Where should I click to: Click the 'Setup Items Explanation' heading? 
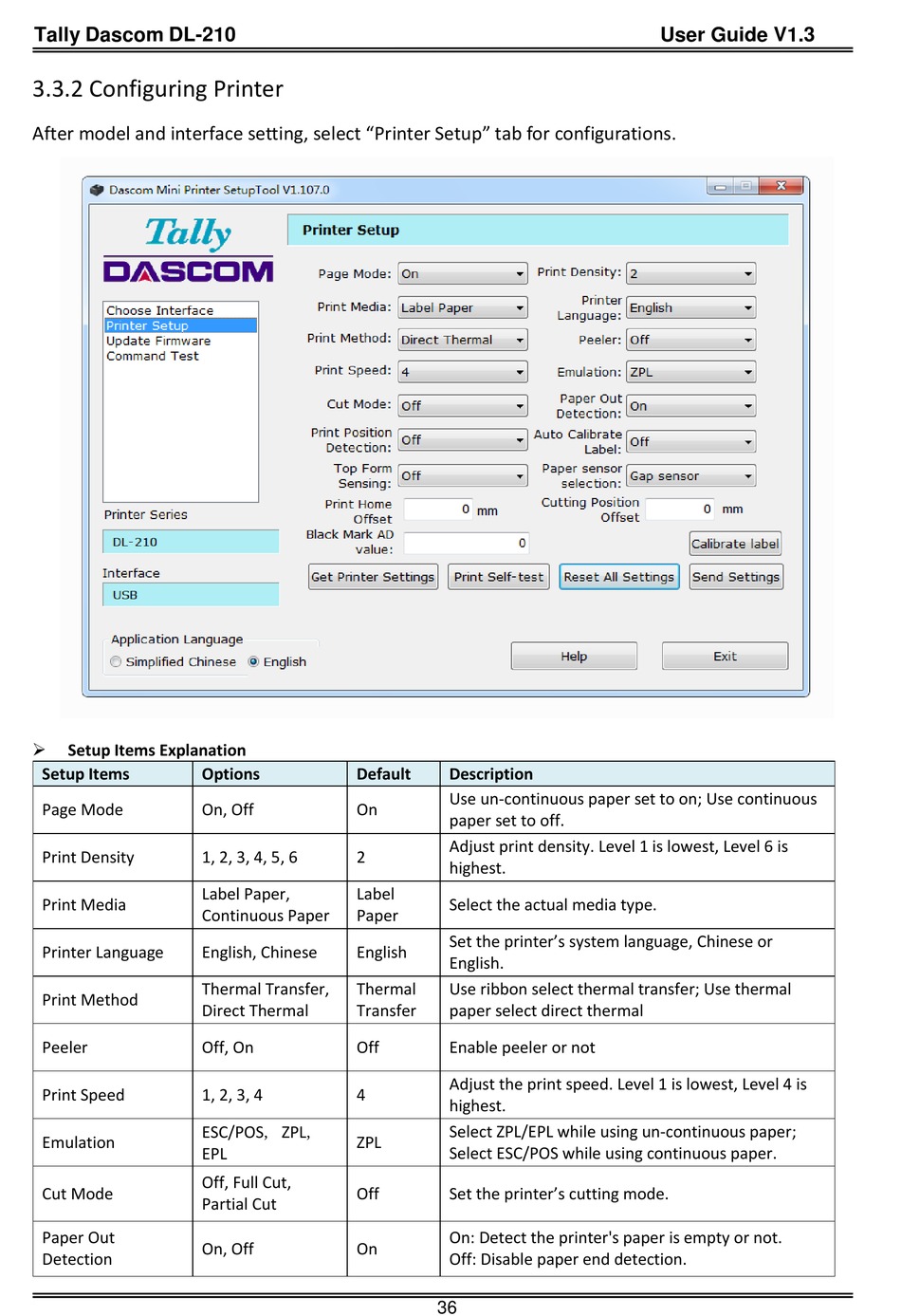pyautogui.click(x=156, y=751)
